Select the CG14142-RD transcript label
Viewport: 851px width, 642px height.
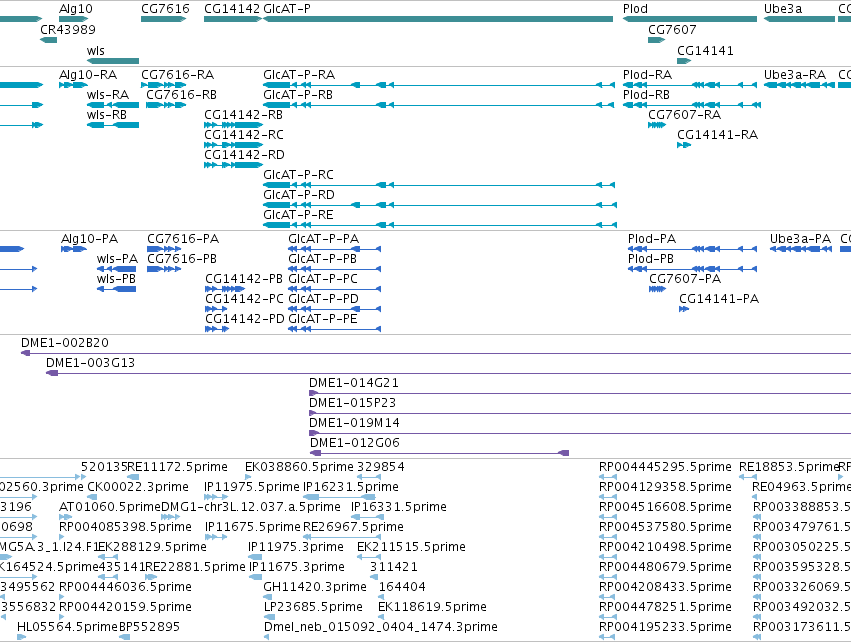[244, 155]
